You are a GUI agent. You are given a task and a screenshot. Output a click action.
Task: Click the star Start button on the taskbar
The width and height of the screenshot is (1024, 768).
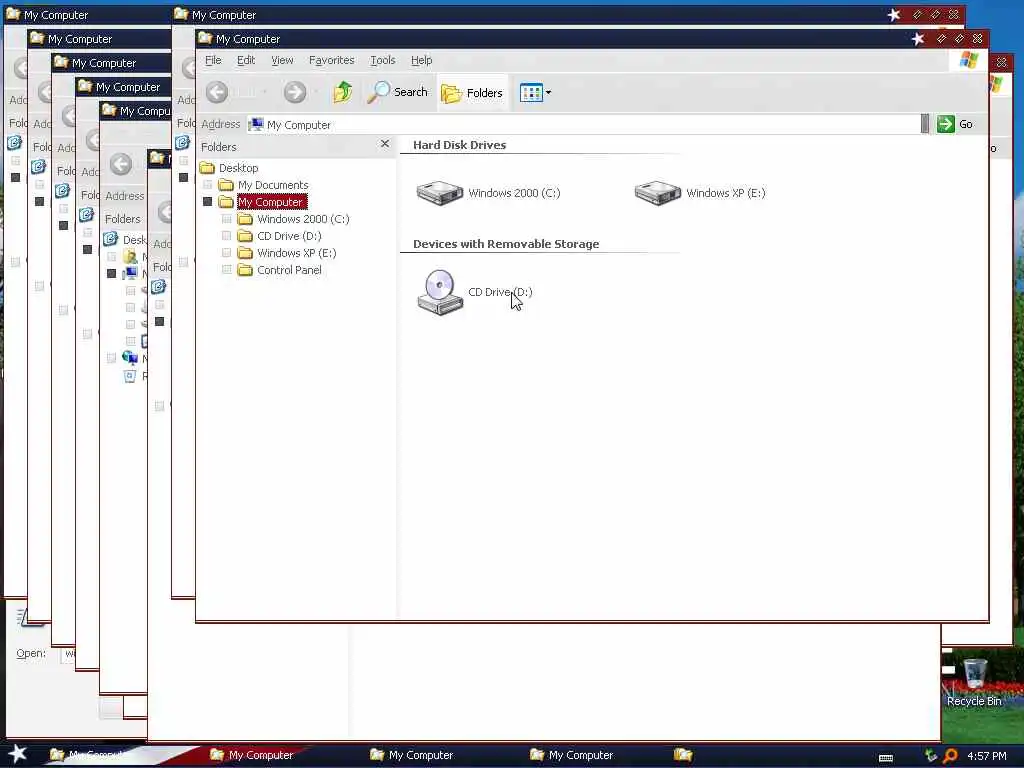click(x=18, y=754)
